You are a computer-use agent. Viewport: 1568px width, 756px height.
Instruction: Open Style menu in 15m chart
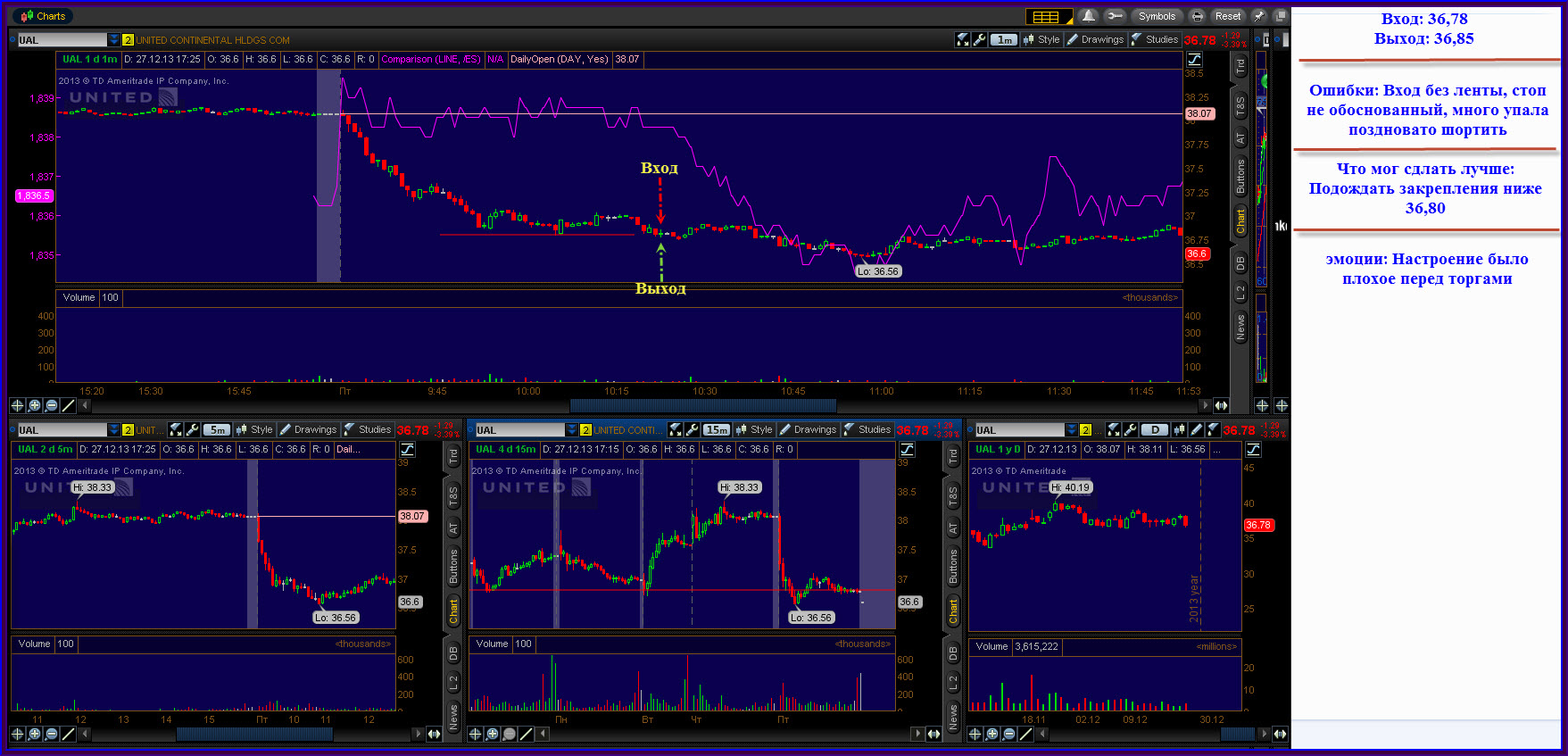pos(754,429)
